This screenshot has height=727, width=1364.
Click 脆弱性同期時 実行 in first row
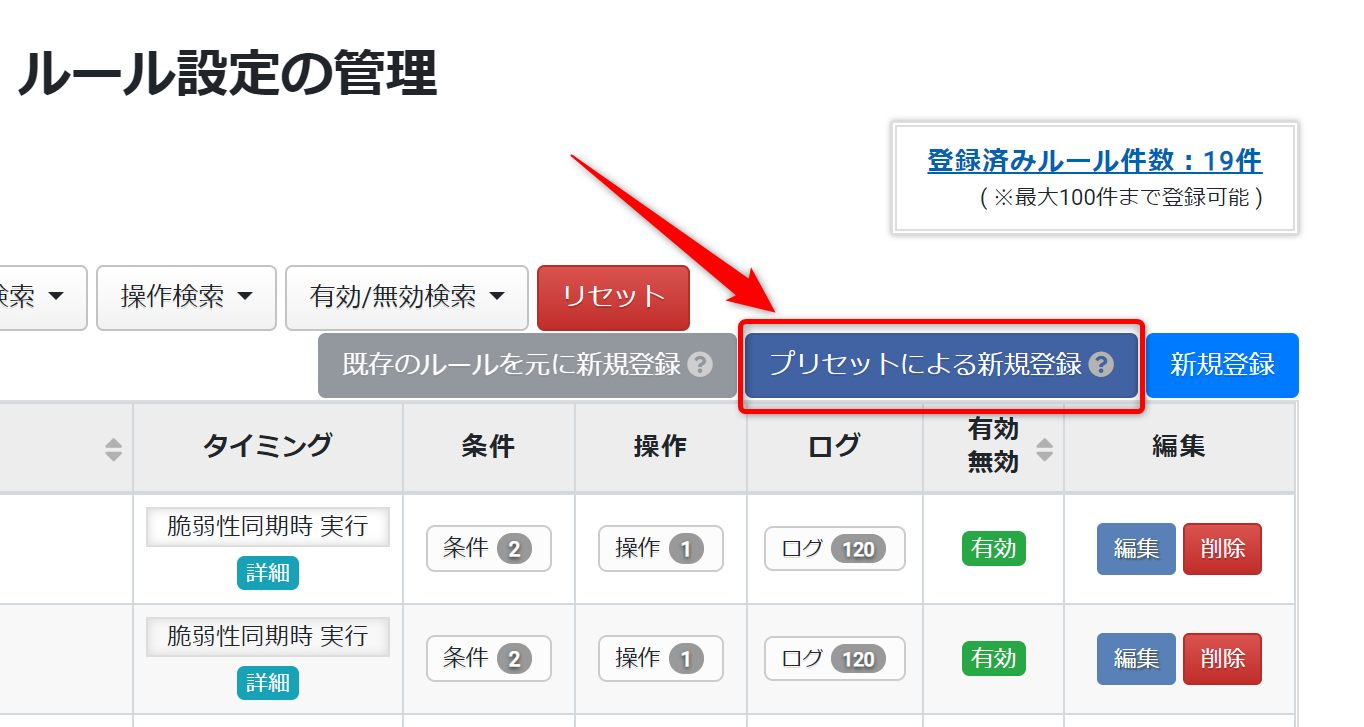[268, 526]
